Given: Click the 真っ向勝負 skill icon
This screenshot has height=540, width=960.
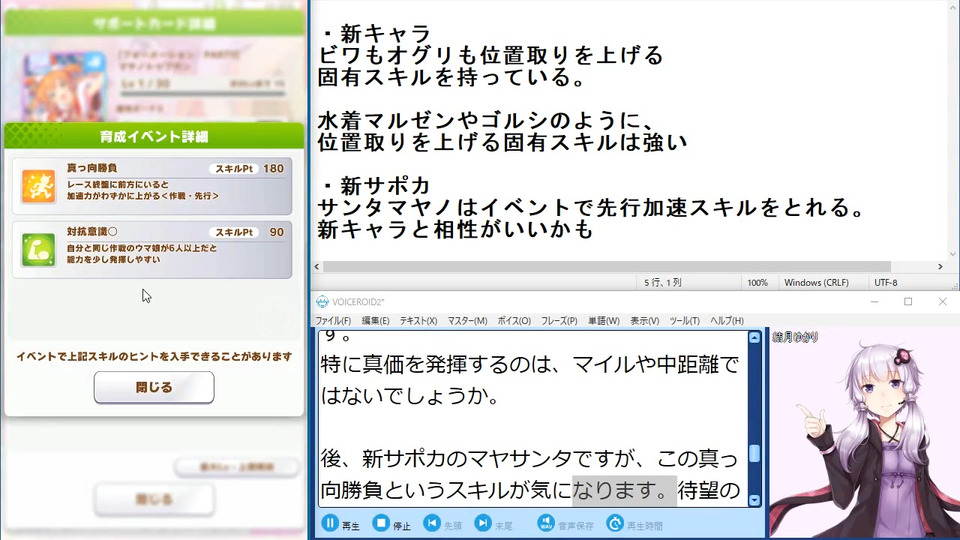Looking at the screenshot, I should (39, 186).
